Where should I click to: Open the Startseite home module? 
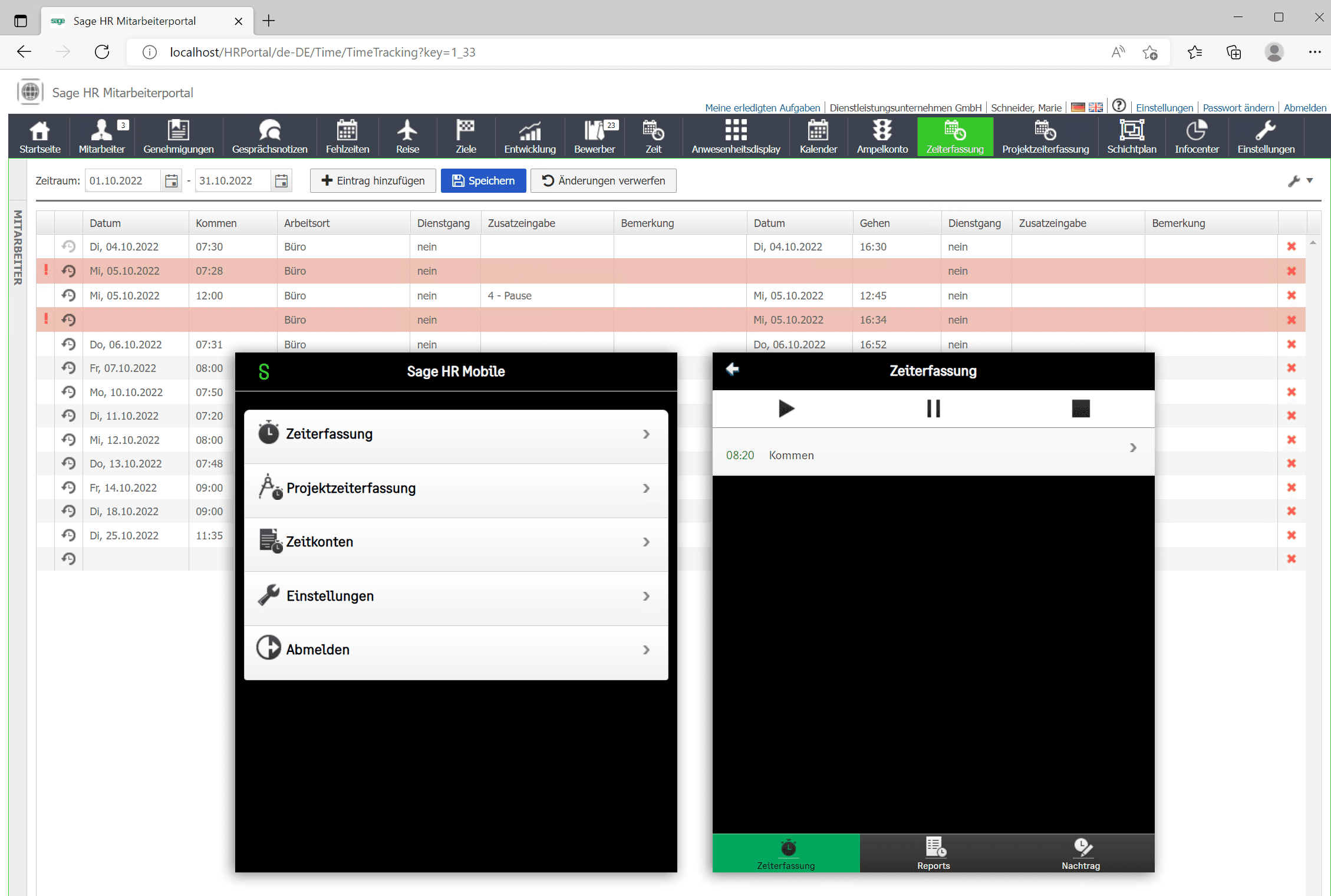(x=39, y=137)
